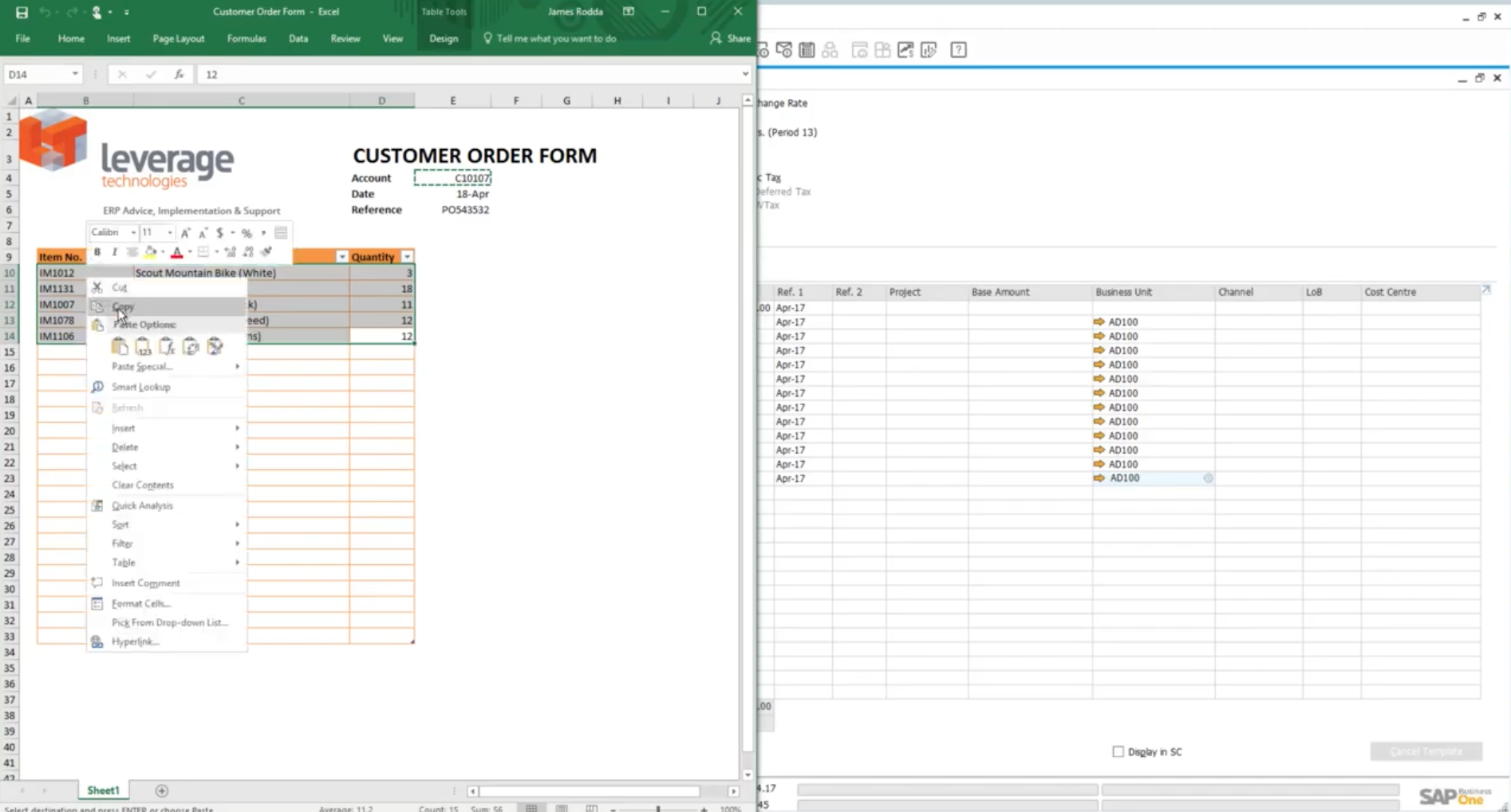1511x812 pixels.
Task: Click the Insert Function fx icon
Action: (x=180, y=74)
